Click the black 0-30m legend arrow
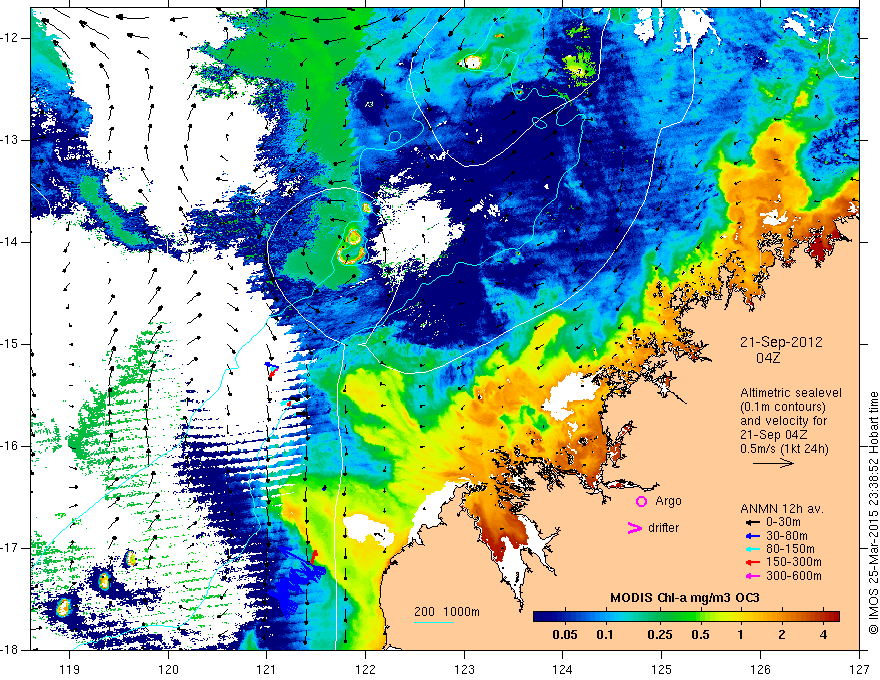The width and height of the screenshot is (880, 680). (752, 523)
